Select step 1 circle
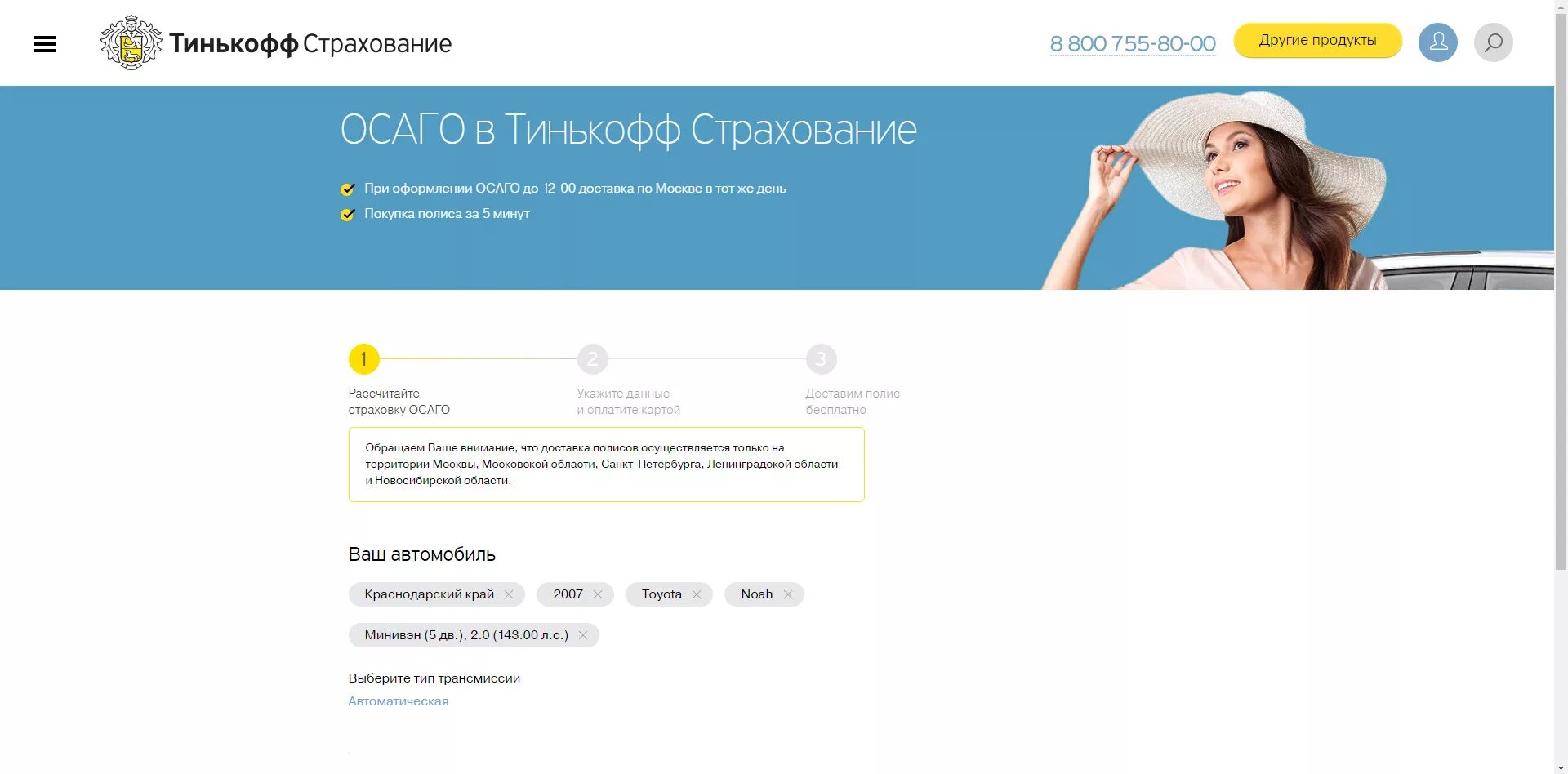The image size is (1568, 774). pyautogui.click(x=364, y=359)
